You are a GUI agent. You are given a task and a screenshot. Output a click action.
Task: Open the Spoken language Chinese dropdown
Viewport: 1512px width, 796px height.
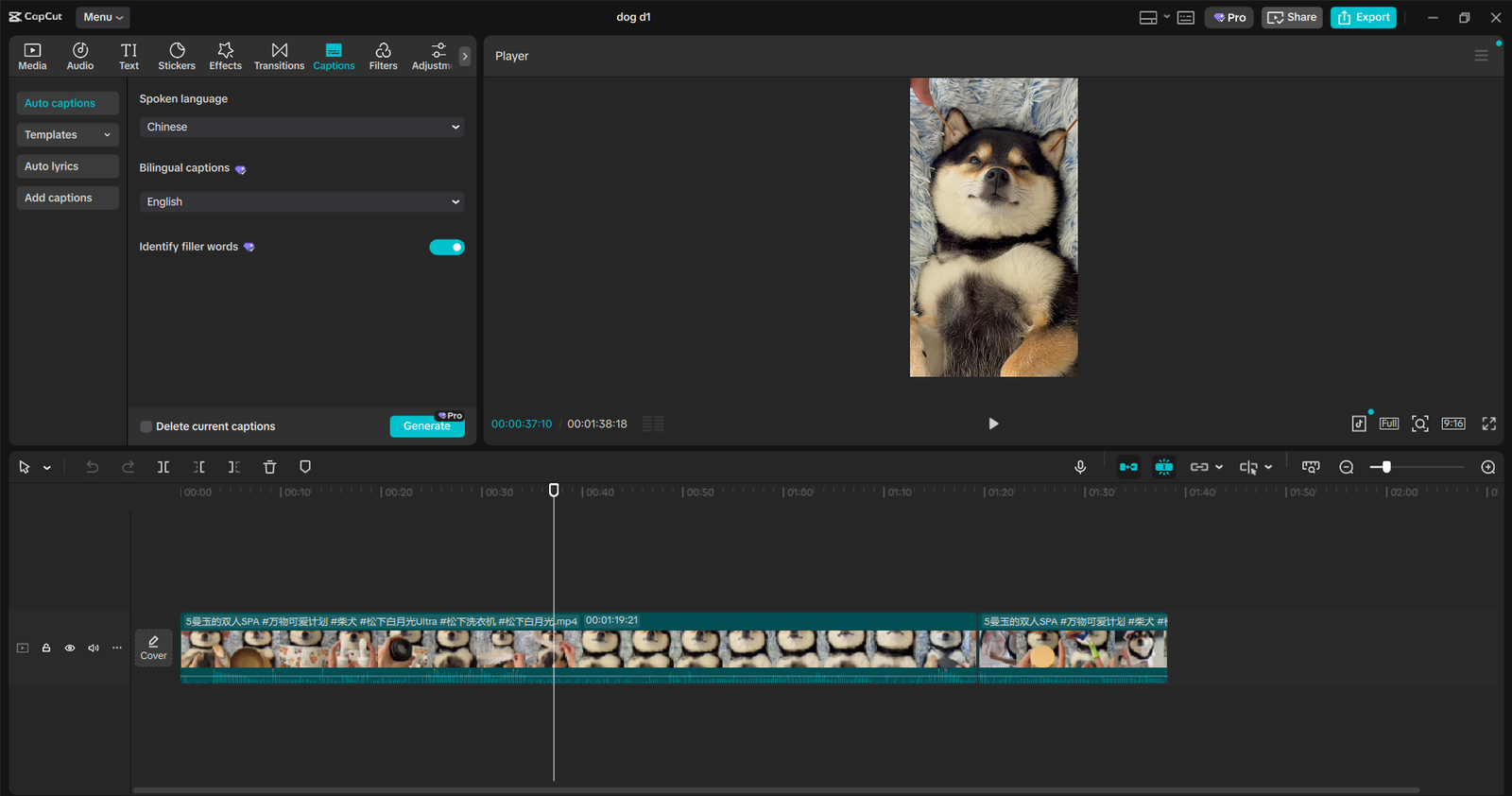(301, 127)
